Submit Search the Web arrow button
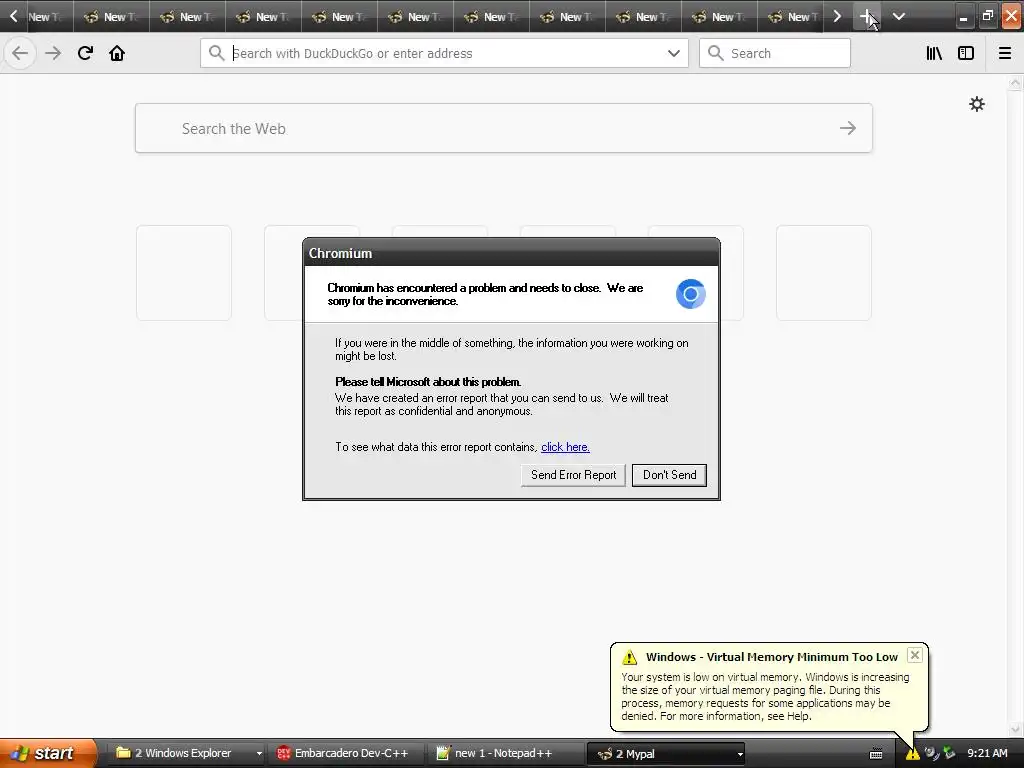Screen dimensions: 1024x768 pyautogui.click(x=848, y=128)
